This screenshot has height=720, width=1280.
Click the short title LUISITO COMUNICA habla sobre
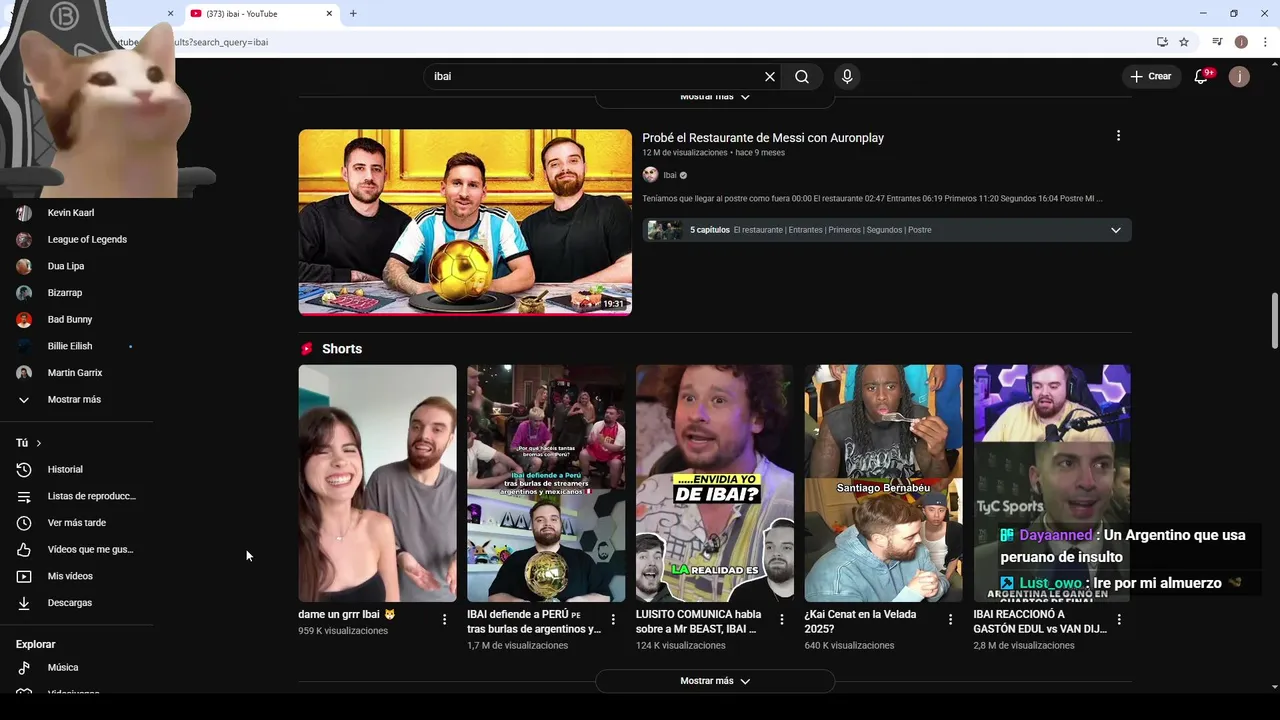click(698, 622)
